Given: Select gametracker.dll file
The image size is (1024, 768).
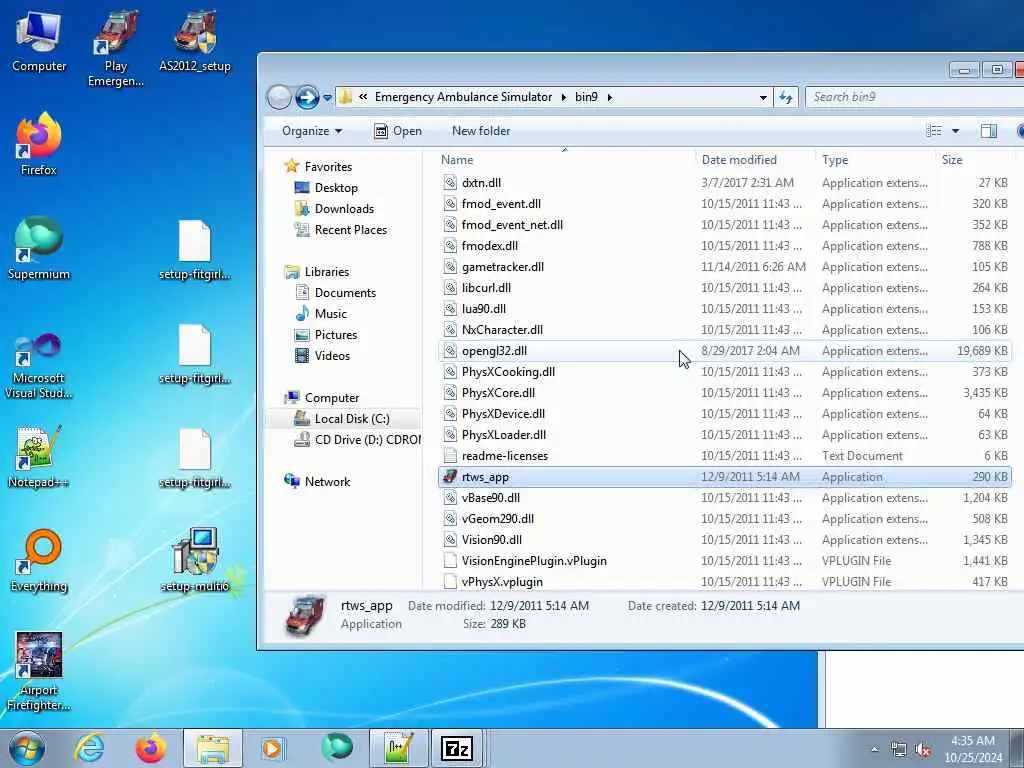Looking at the screenshot, I should (x=725, y=266).
